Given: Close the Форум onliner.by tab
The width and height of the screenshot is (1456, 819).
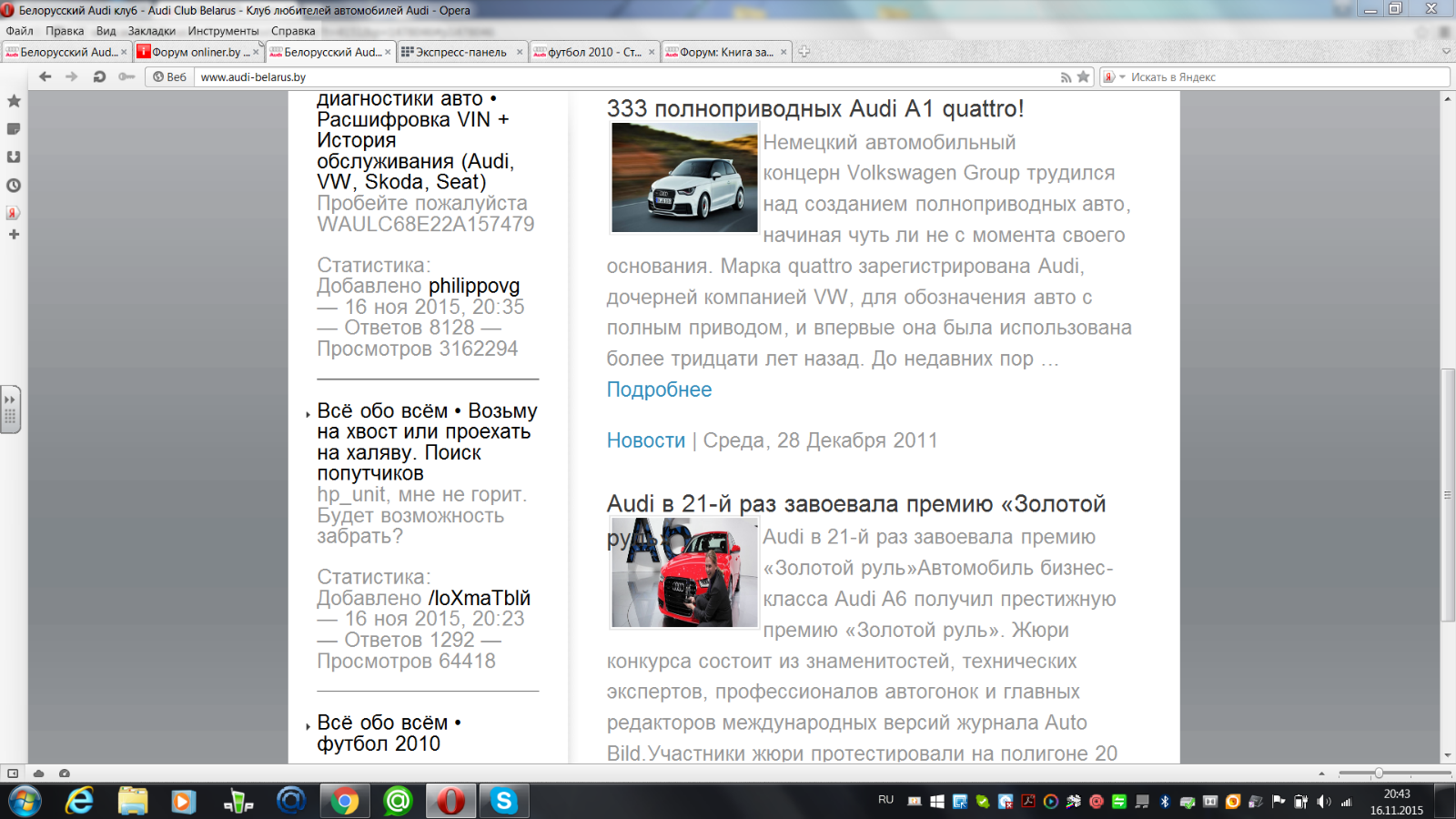Looking at the screenshot, I should tap(256, 52).
